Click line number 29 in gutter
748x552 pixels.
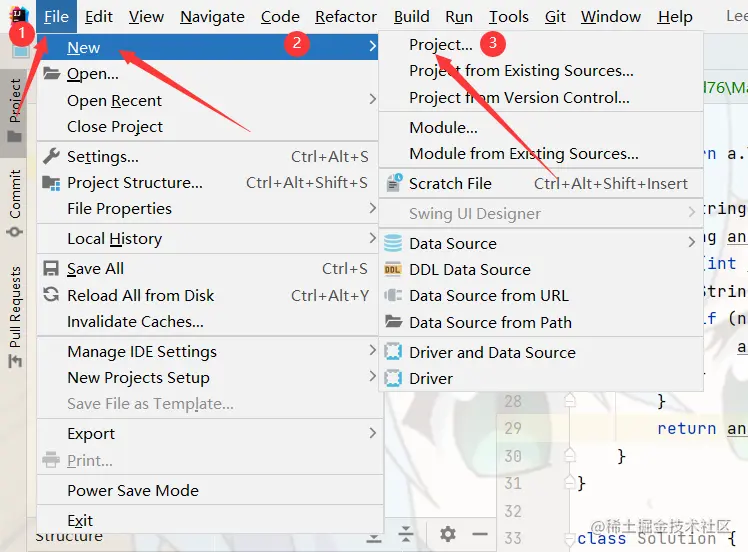point(513,428)
